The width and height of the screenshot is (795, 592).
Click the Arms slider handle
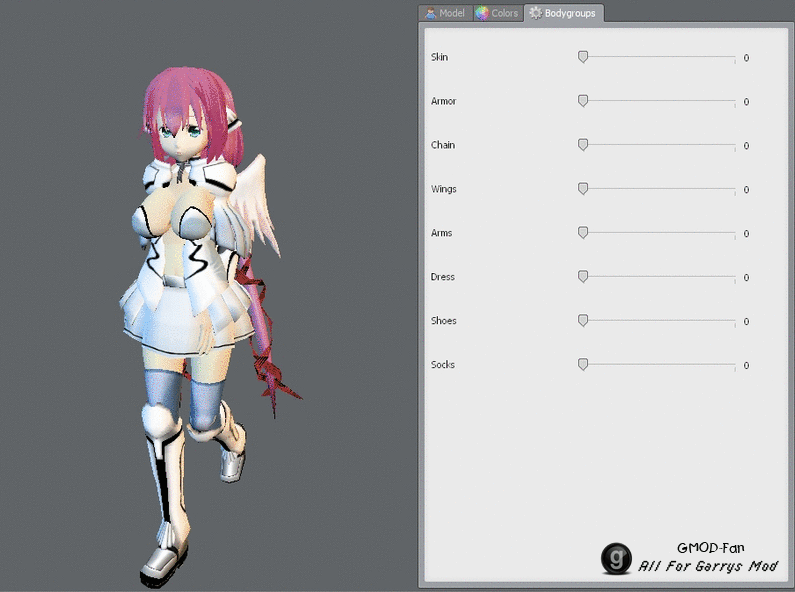583,233
